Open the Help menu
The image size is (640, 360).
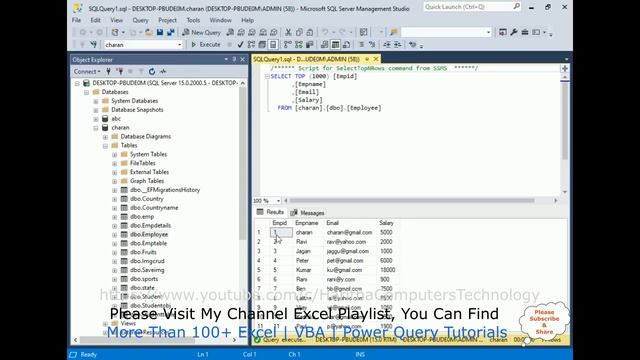click(x=247, y=20)
